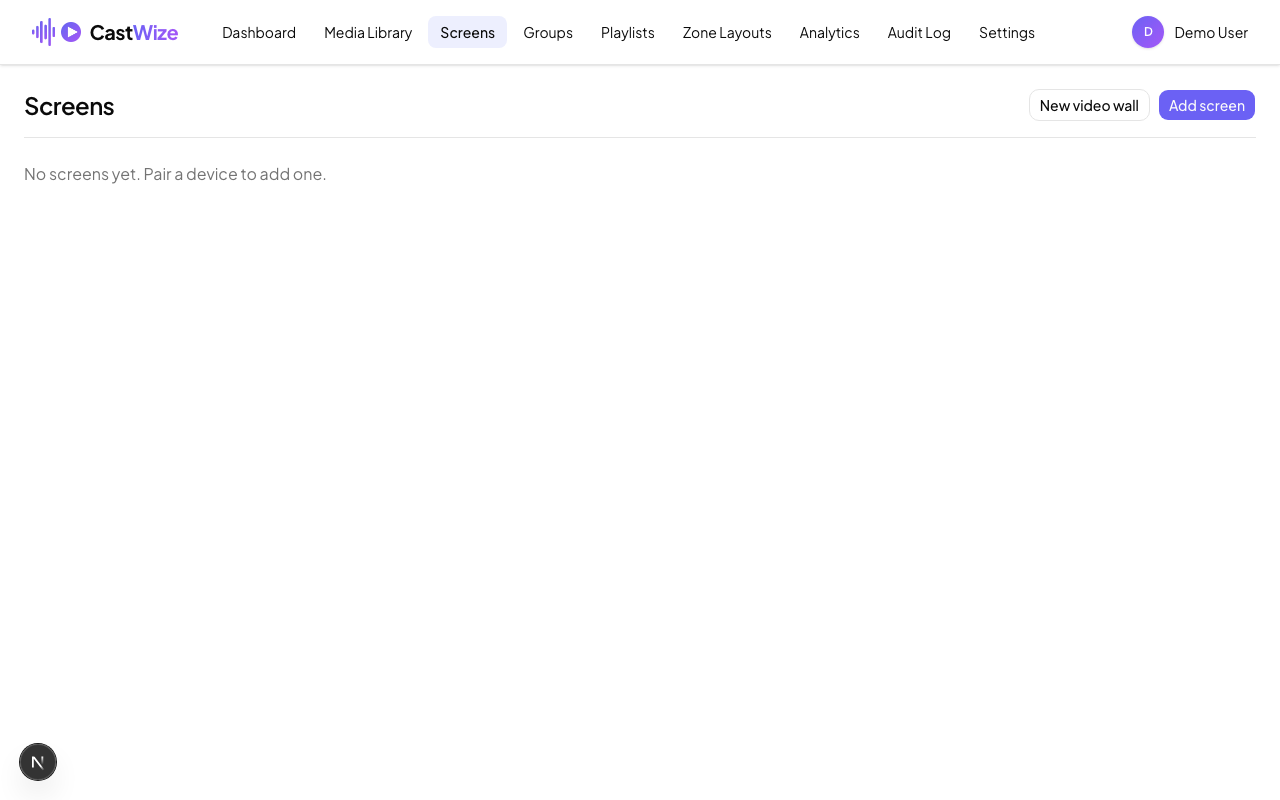Click the CastWize brand name

tap(134, 32)
